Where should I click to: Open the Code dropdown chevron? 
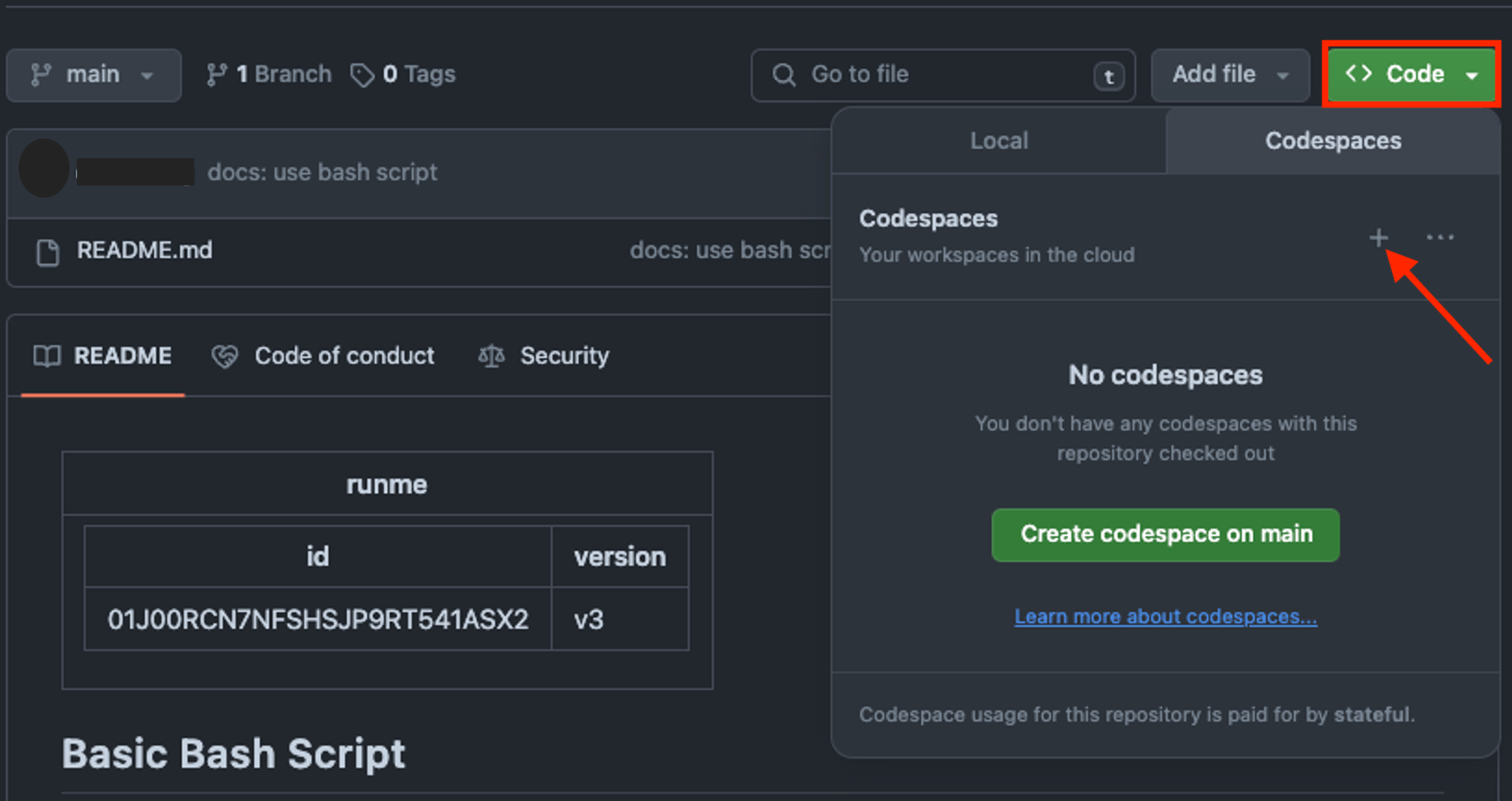click(x=1472, y=75)
